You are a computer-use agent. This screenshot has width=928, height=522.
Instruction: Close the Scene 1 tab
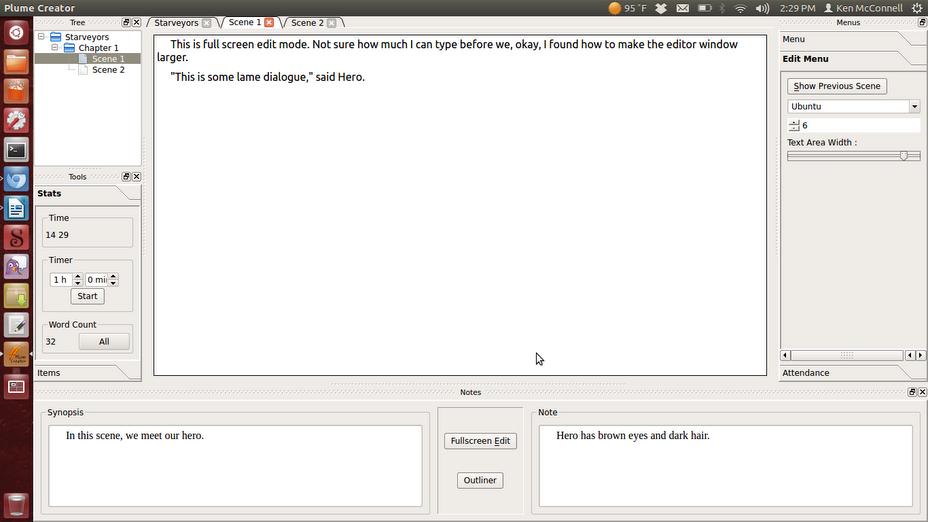click(x=269, y=22)
